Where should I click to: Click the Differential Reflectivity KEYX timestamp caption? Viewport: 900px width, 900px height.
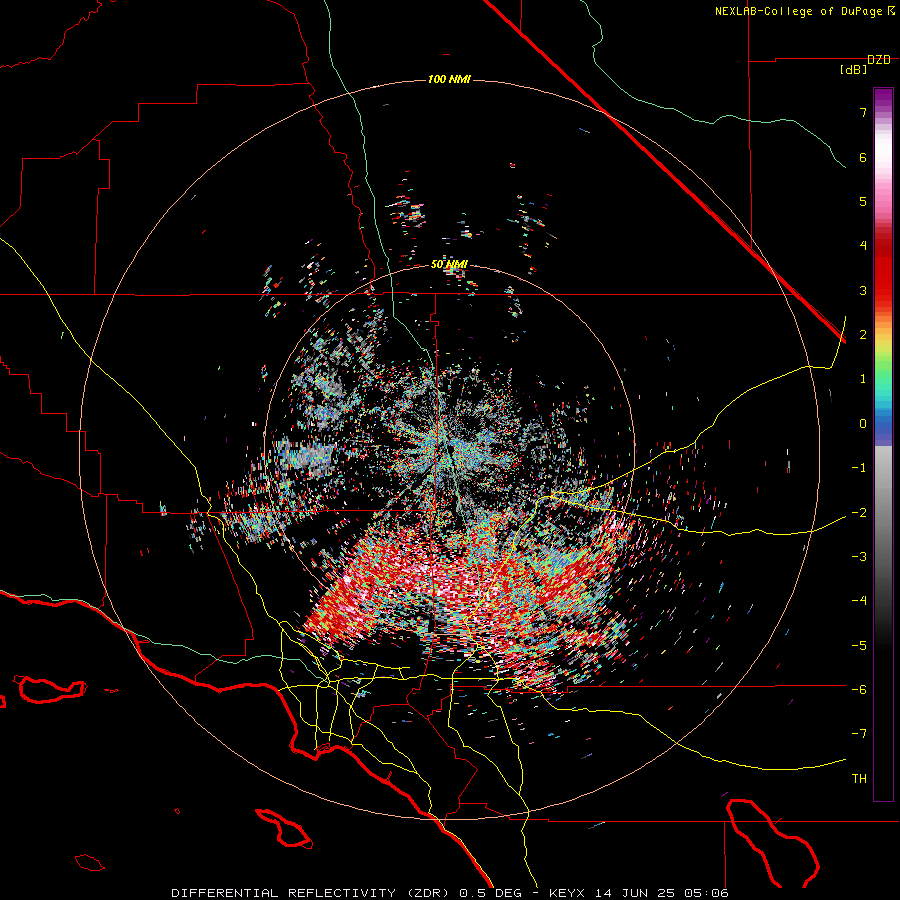pyautogui.click(x=450, y=893)
